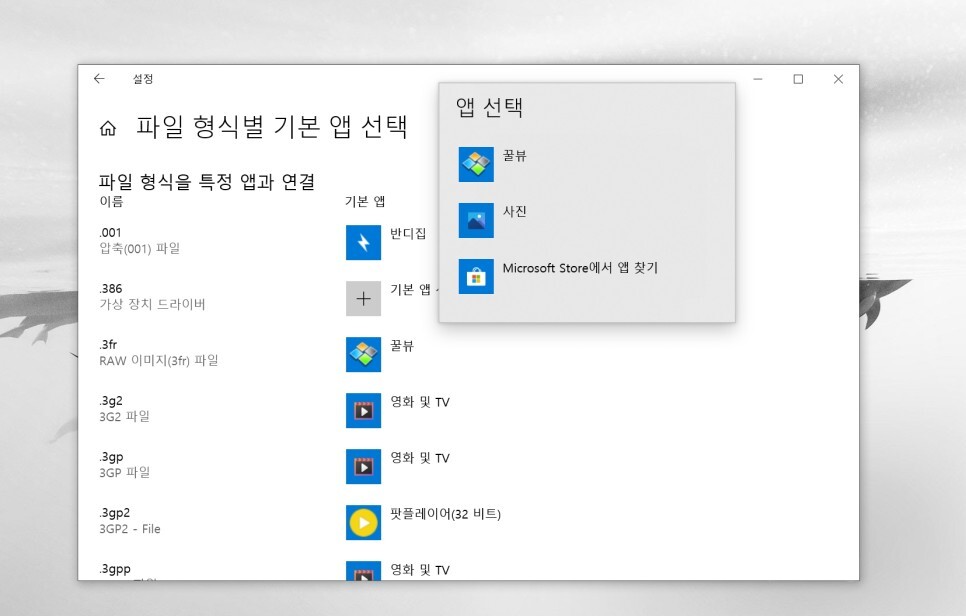Viewport: 966px width, 616px height.
Task: Click Movies & TV icon for .3gp
Action: tap(363, 466)
